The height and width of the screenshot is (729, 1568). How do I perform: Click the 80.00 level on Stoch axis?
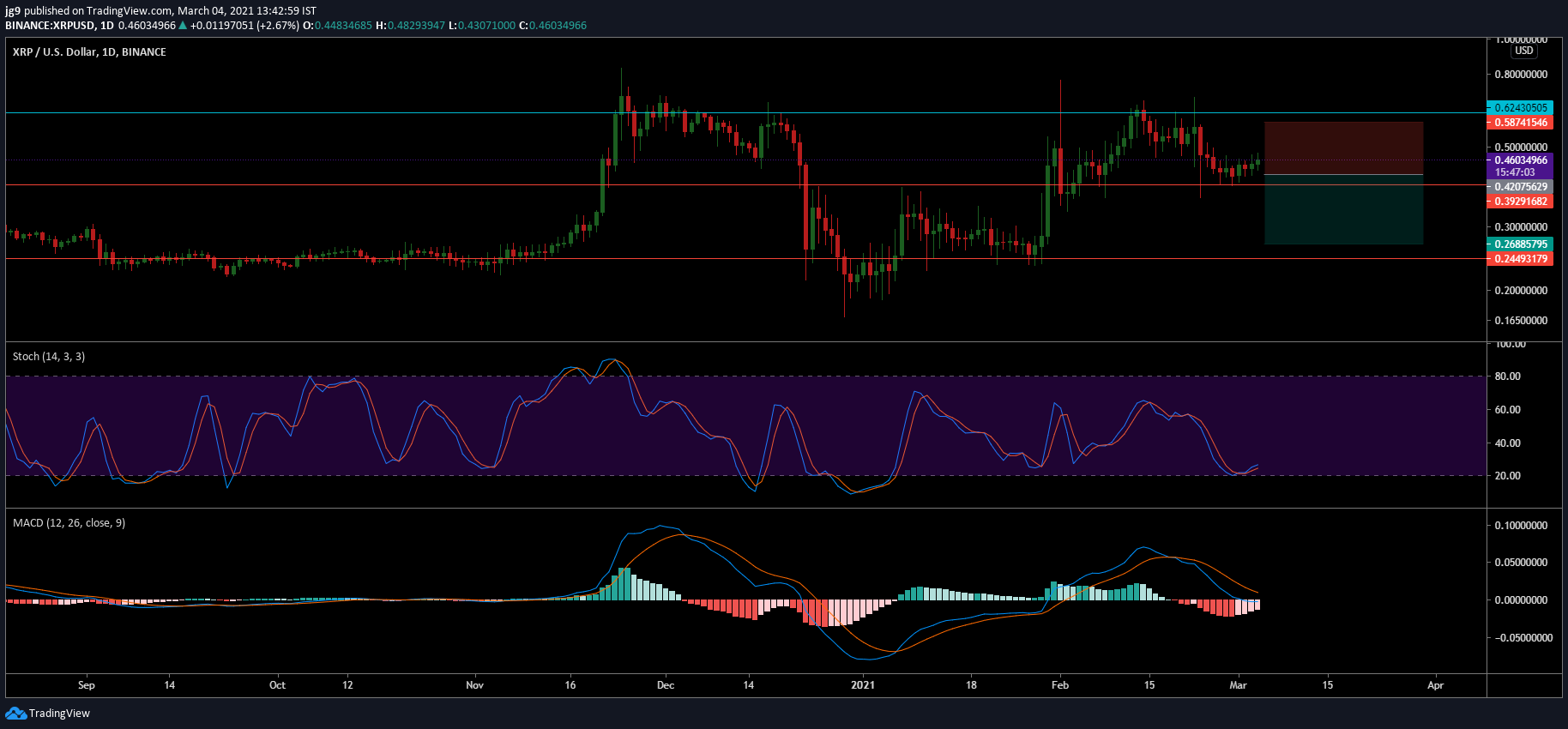click(x=1508, y=377)
